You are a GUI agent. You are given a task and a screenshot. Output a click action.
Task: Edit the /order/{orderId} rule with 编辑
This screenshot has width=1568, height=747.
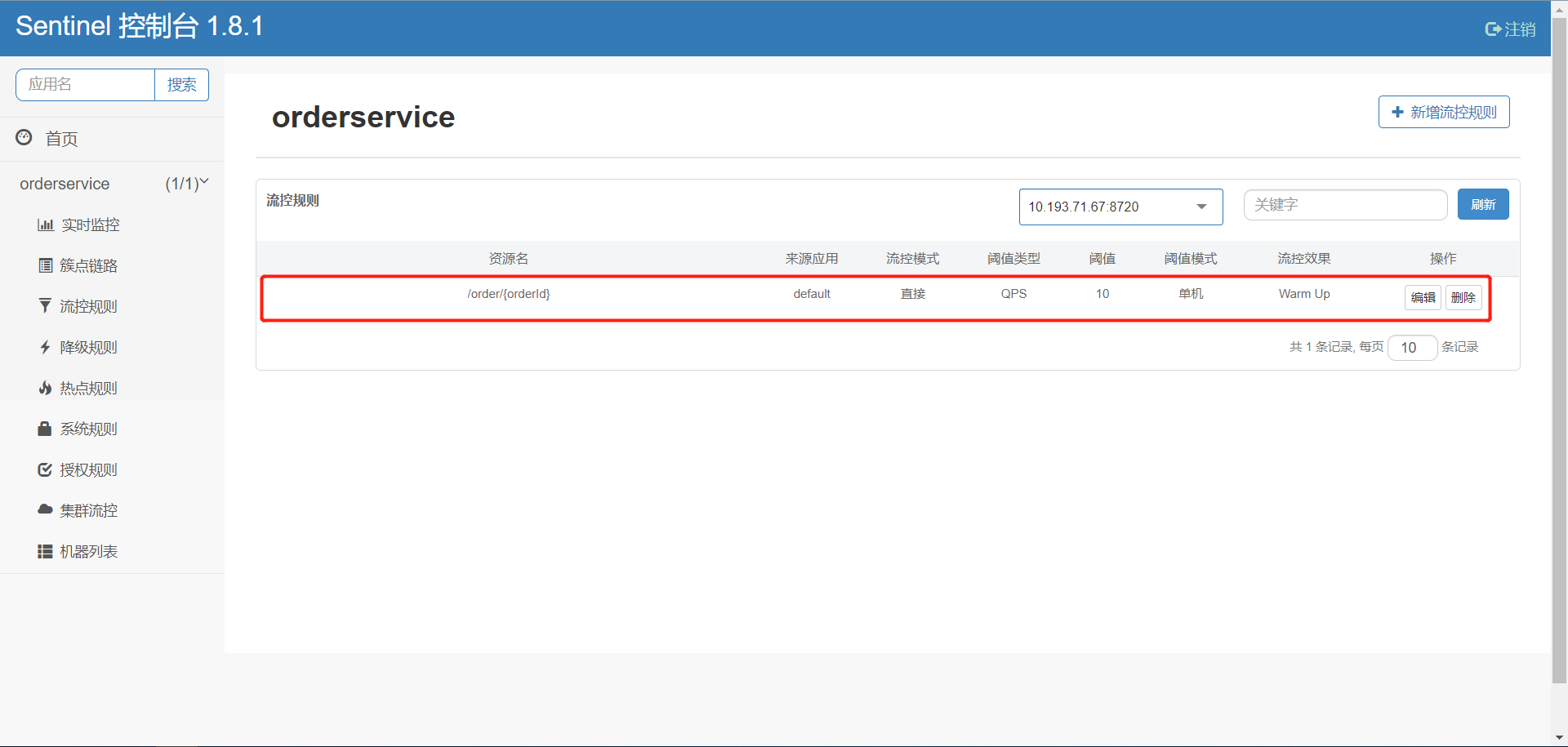pos(1423,297)
